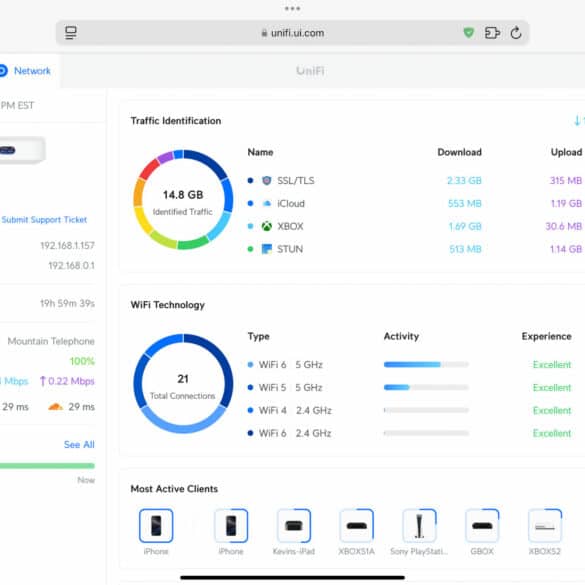Image resolution: width=585 pixels, height=585 pixels.
Task: Click the Excellent rating for WiFi 5
Action: point(552,388)
